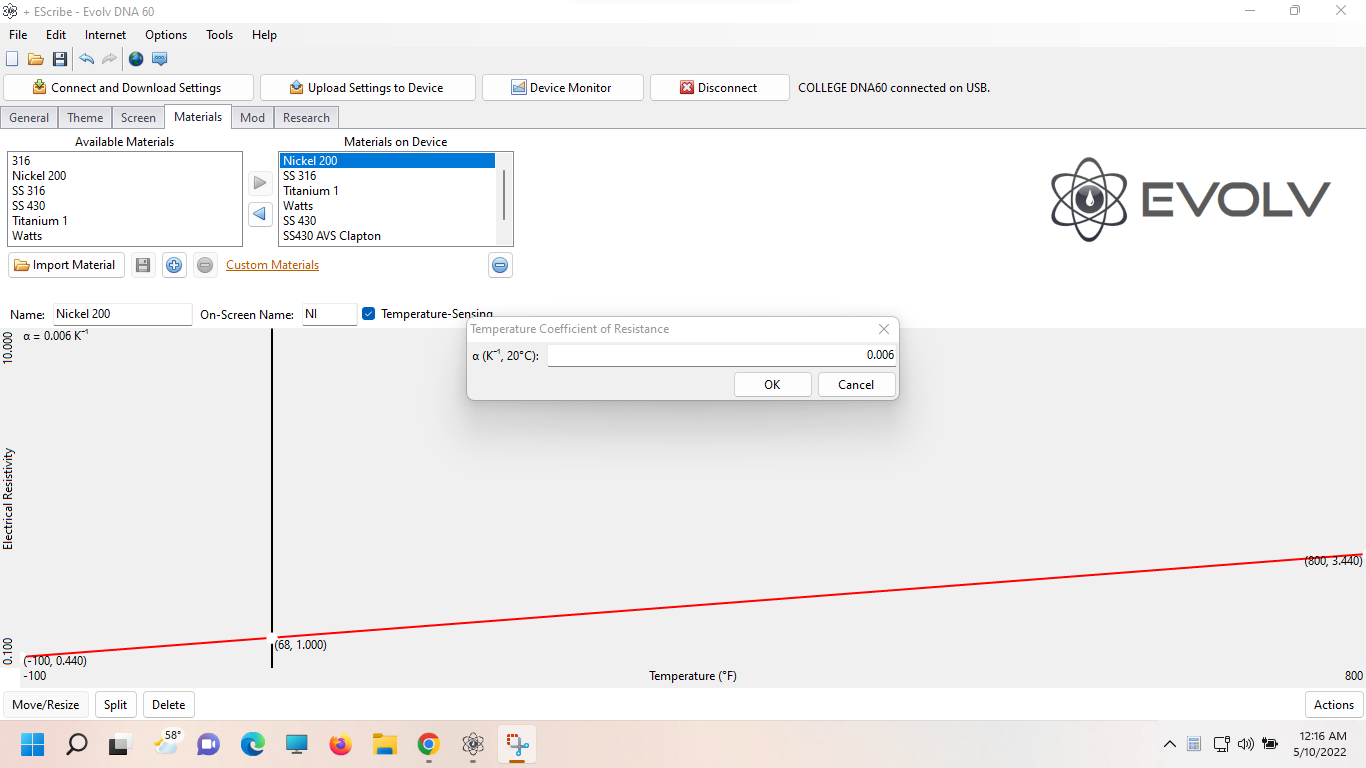Click the blue left arrow between material lists
The height and width of the screenshot is (768, 1366).
(260, 214)
